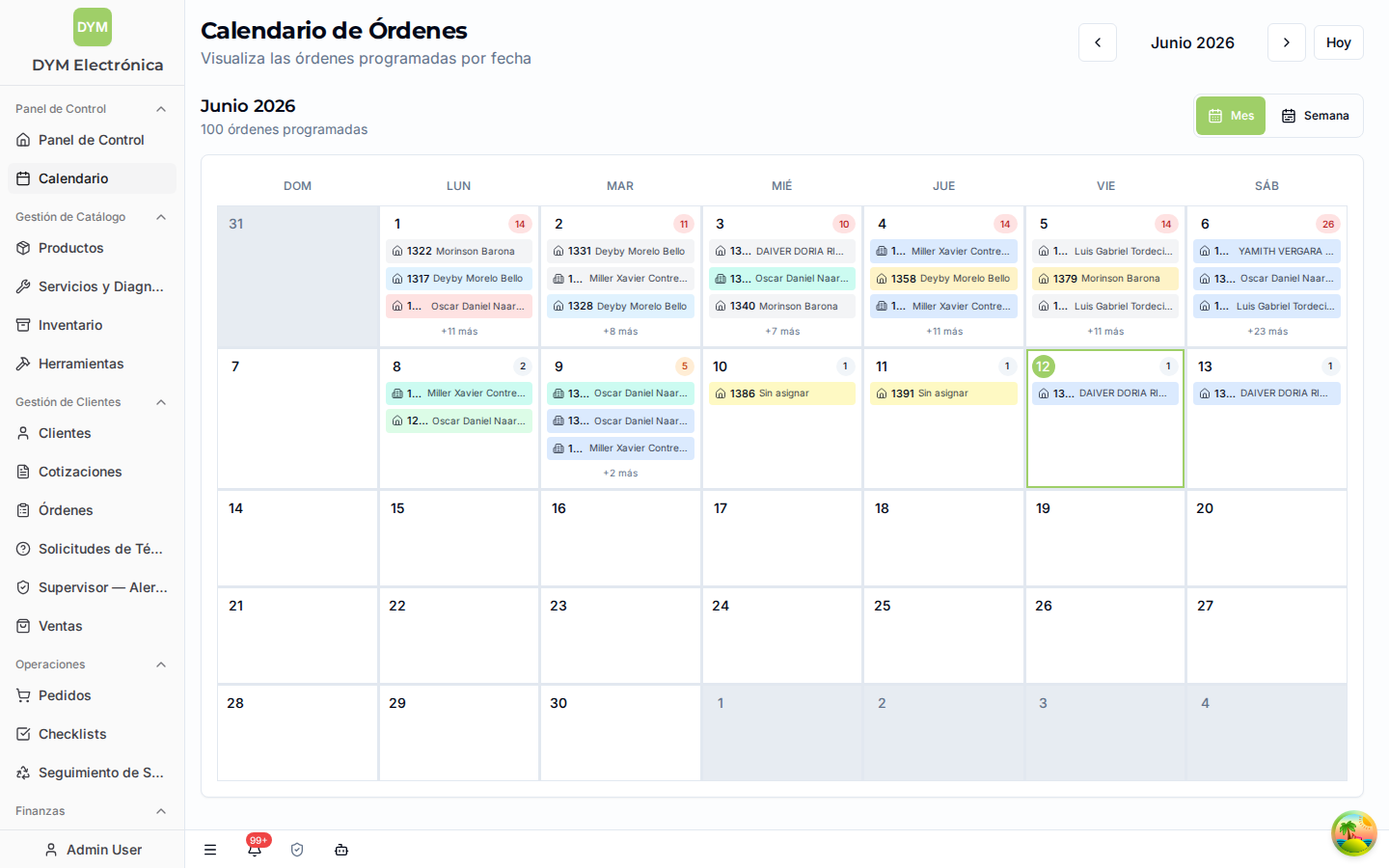This screenshot has width=1389, height=868.
Task: Click the Clientes person icon
Action: pyautogui.click(x=23, y=433)
